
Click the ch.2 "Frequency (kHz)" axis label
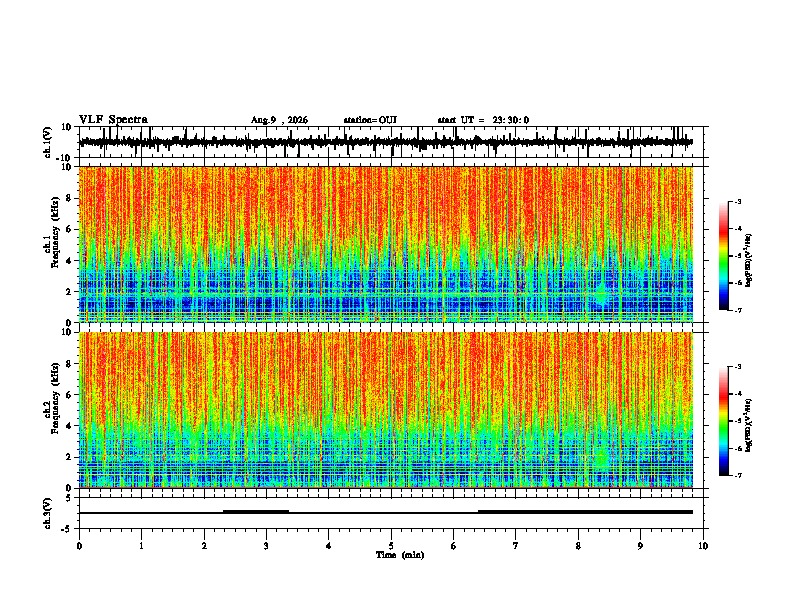point(55,398)
